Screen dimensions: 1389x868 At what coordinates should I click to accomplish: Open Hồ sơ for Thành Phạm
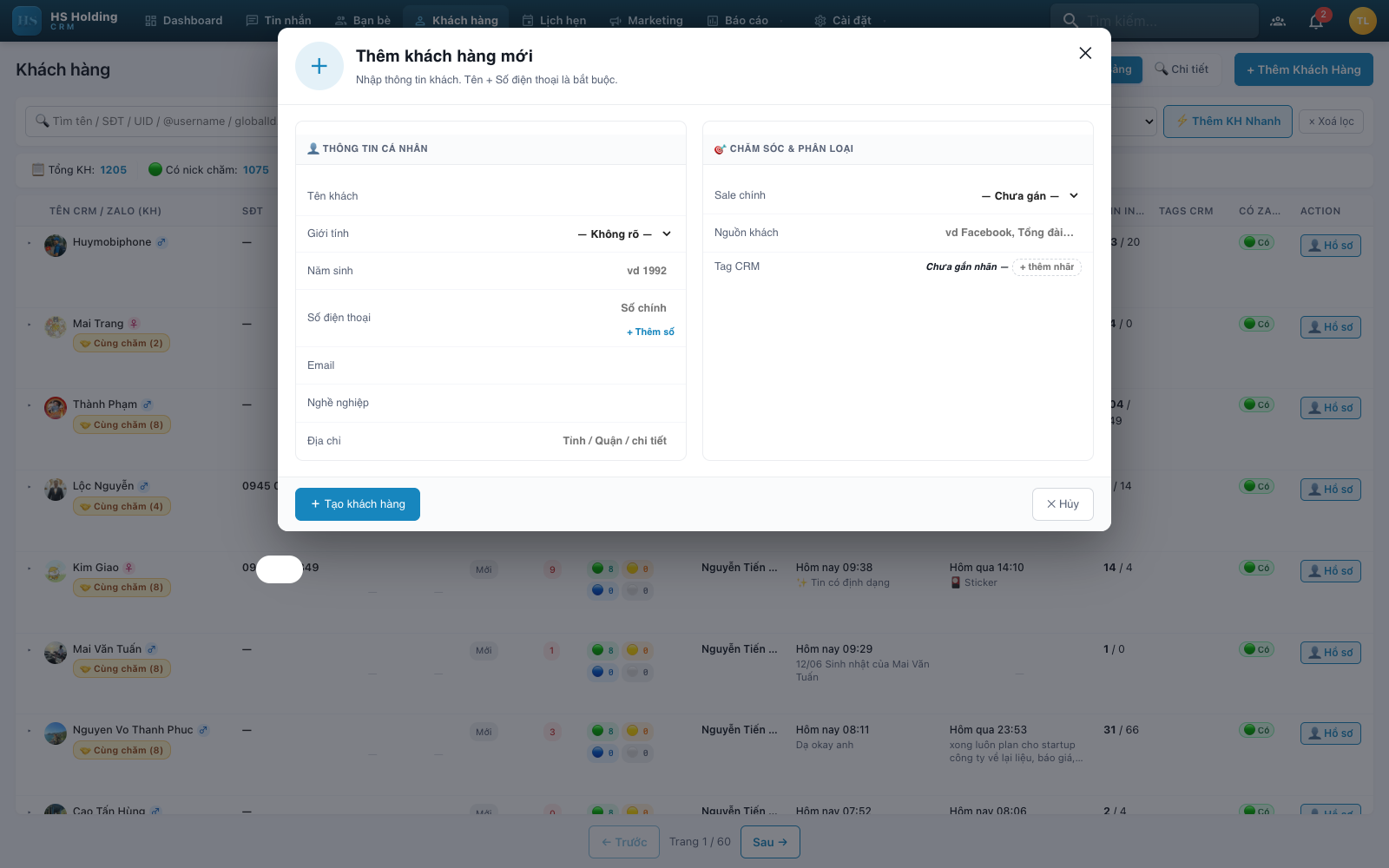pos(1330,408)
